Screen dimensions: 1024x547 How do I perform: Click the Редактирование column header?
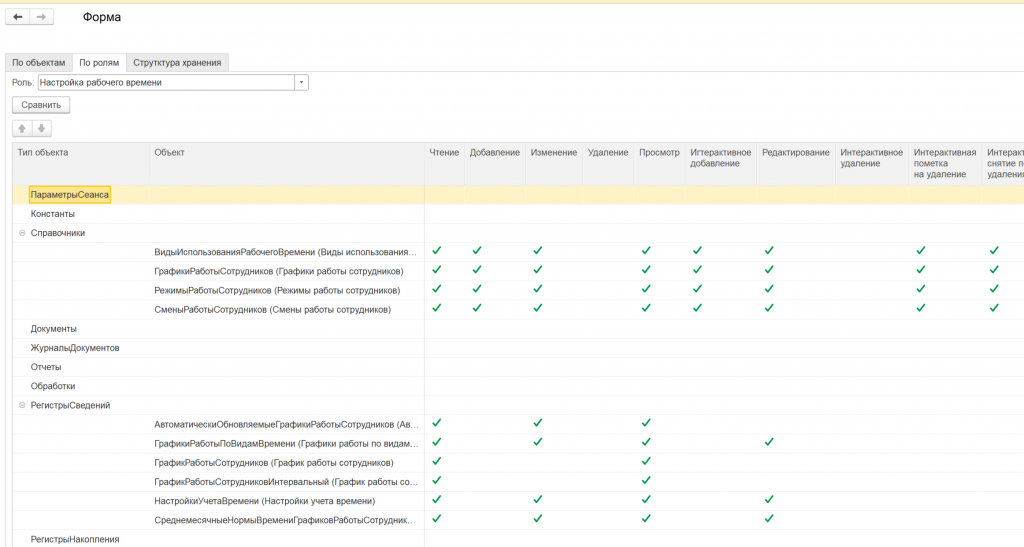(x=795, y=164)
